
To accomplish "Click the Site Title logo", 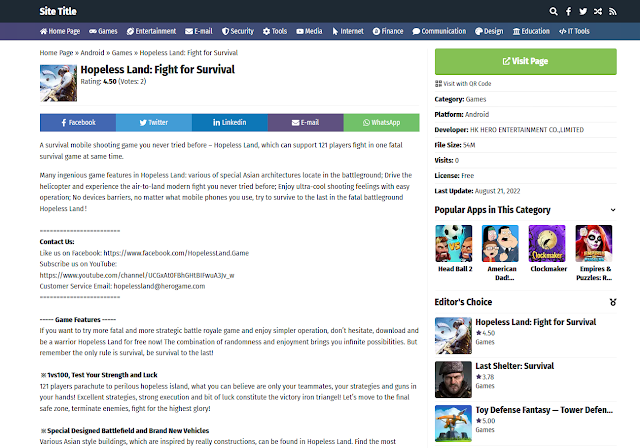I will [58, 11].
